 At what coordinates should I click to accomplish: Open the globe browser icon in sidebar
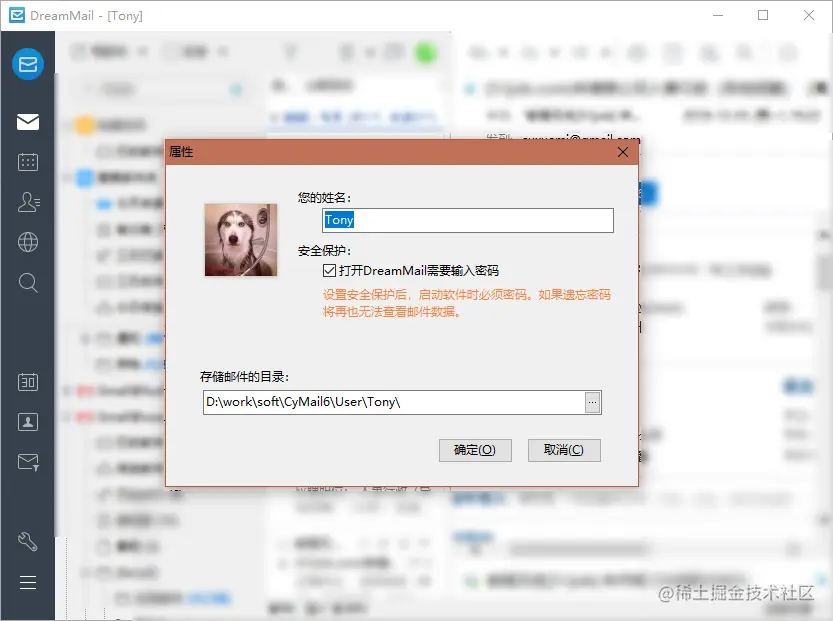28,242
